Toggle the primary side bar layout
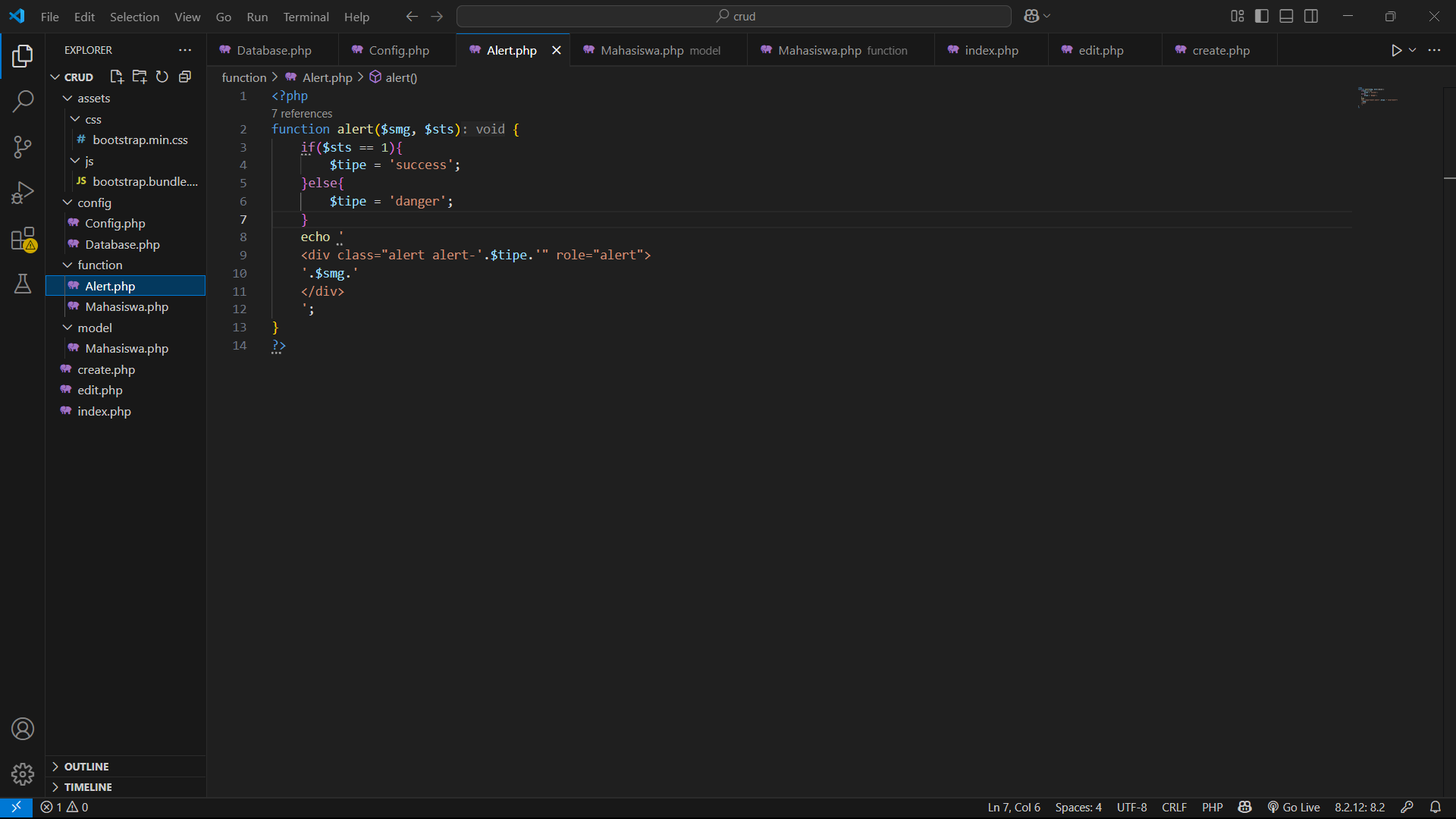 coord(1262,16)
